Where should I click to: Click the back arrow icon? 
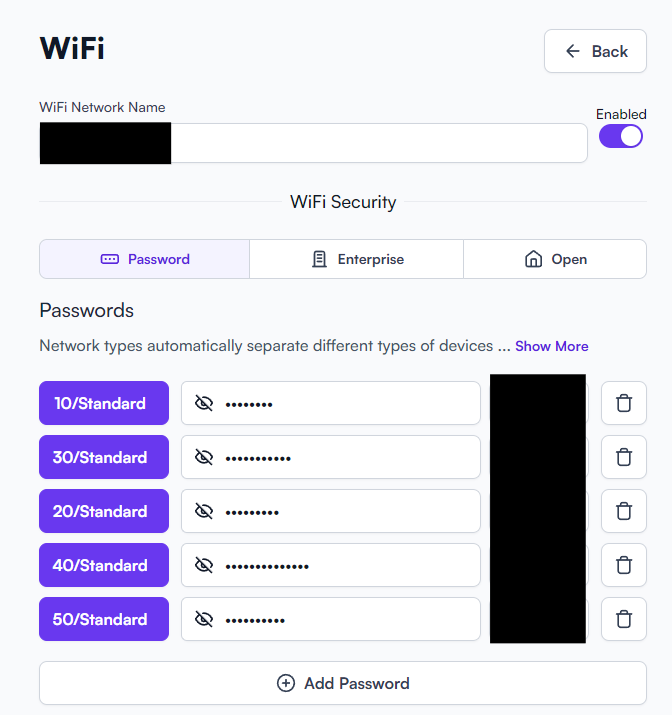(x=573, y=51)
